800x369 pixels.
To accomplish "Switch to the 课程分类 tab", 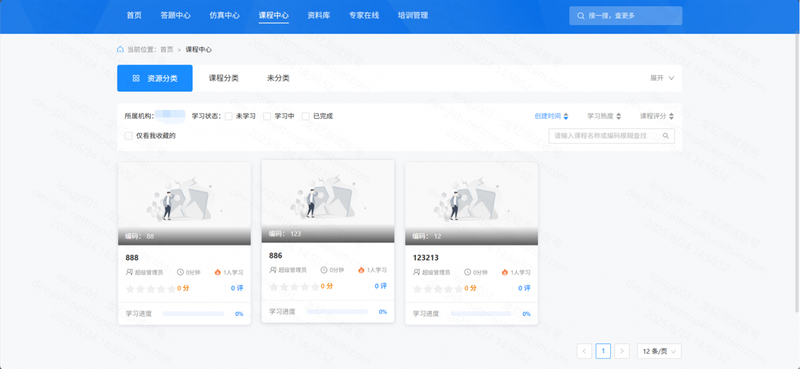I will (223, 79).
